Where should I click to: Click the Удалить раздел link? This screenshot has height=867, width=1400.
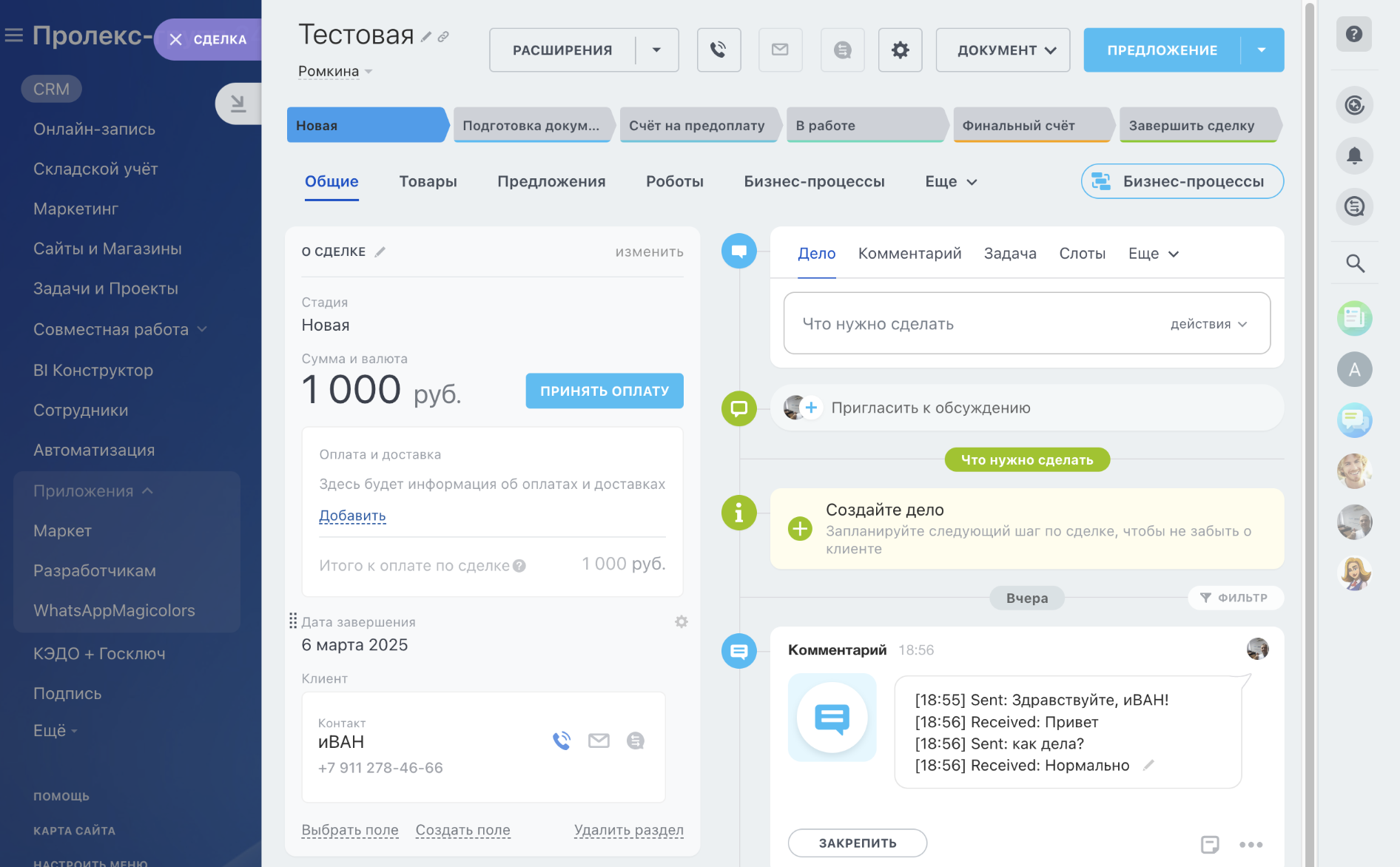(x=628, y=830)
